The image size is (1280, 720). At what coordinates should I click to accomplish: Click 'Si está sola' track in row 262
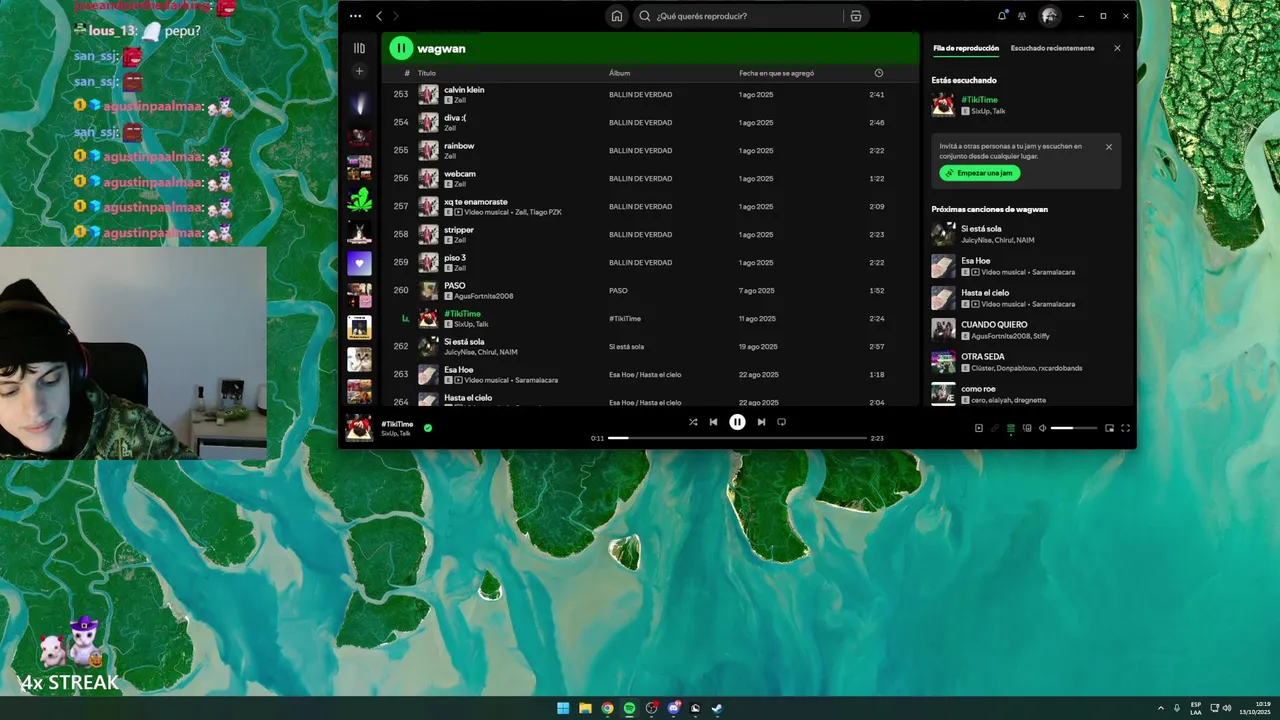pyautogui.click(x=464, y=342)
